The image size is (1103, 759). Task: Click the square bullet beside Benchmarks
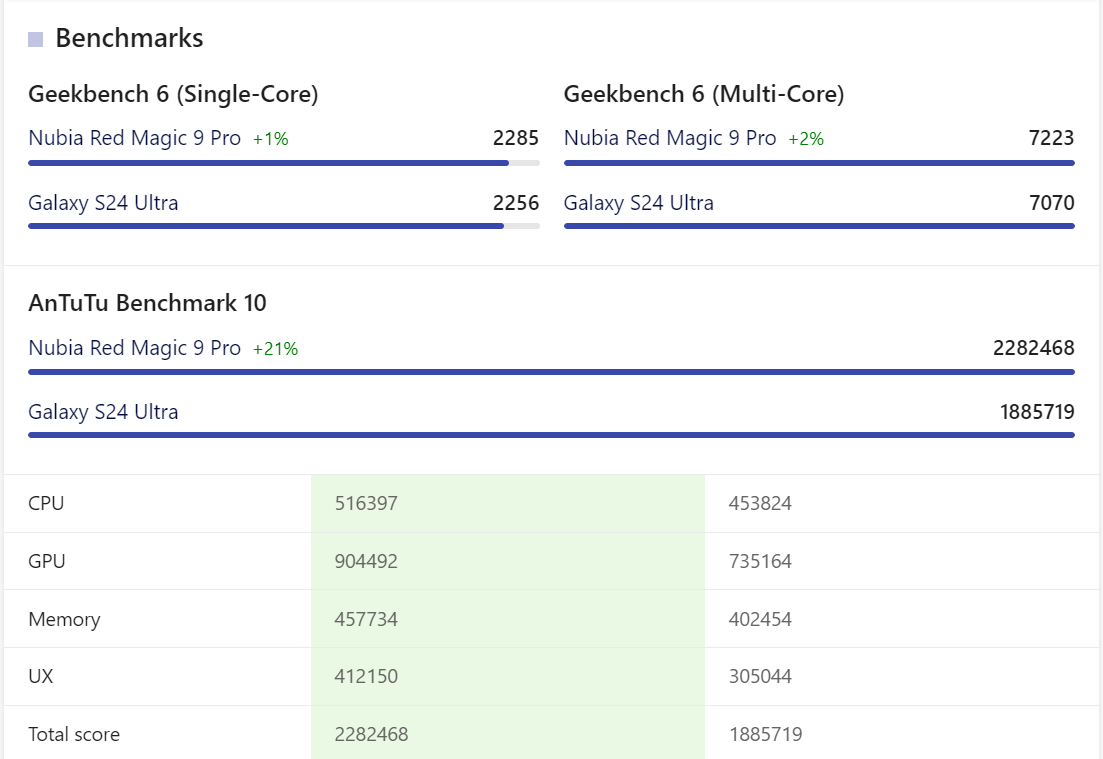click(x=35, y=39)
